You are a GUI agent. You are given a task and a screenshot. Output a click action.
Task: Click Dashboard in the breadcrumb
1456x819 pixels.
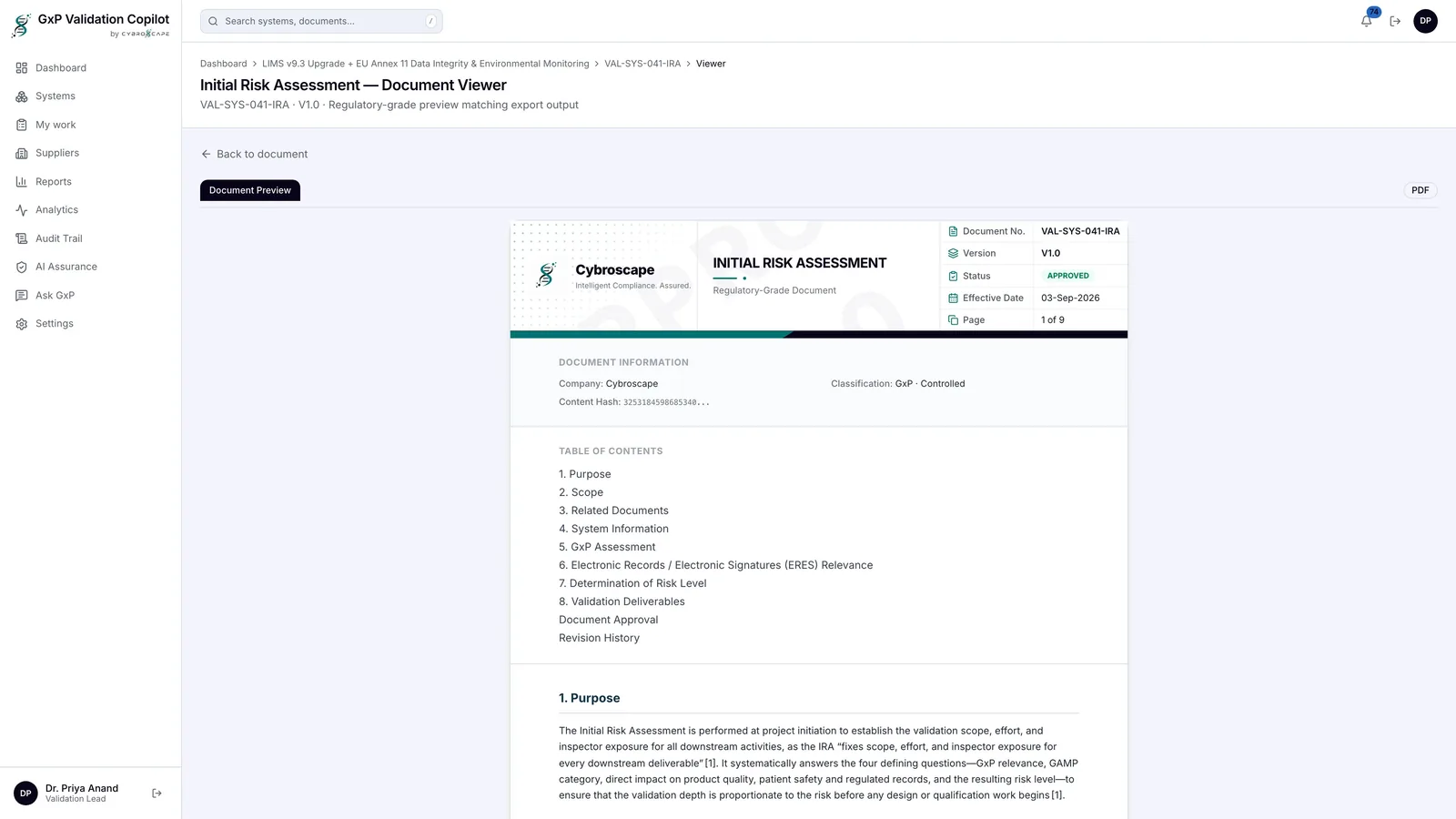[x=224, y=64]
